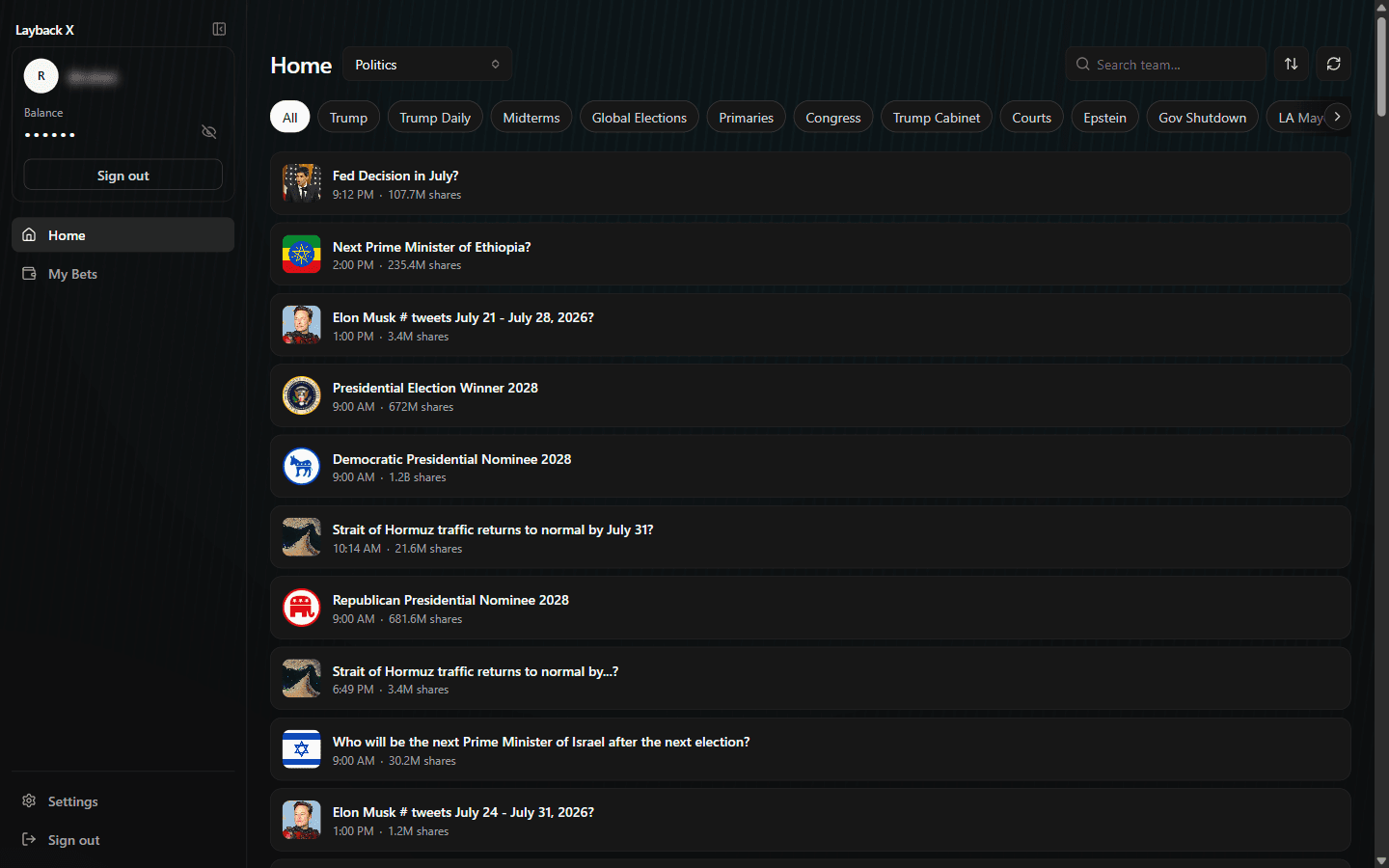Click the sort arrows icon button
The height and width of the screenshot is (868, 1389).
(x=1291, y=64)
